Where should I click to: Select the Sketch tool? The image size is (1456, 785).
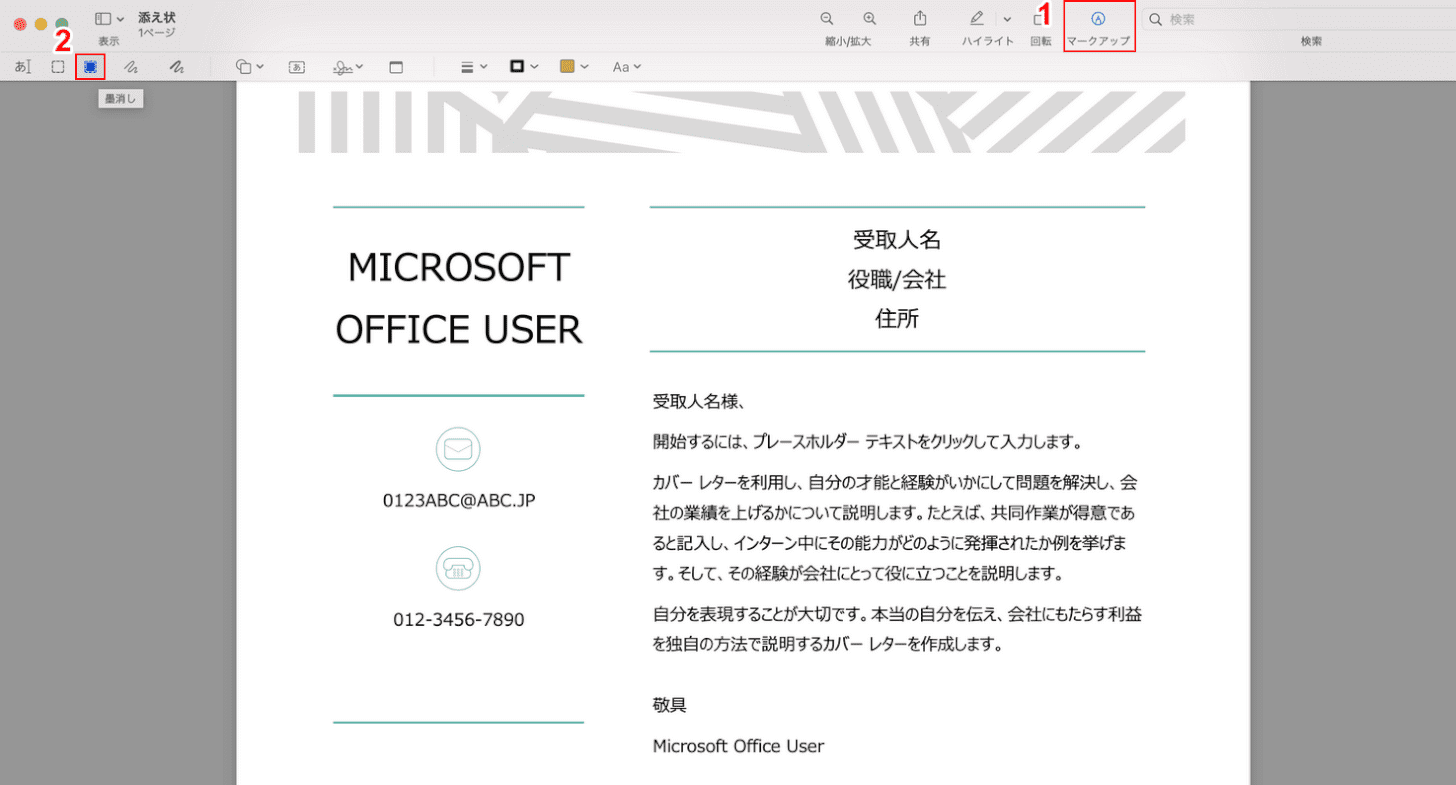click(x=130, y=67)
